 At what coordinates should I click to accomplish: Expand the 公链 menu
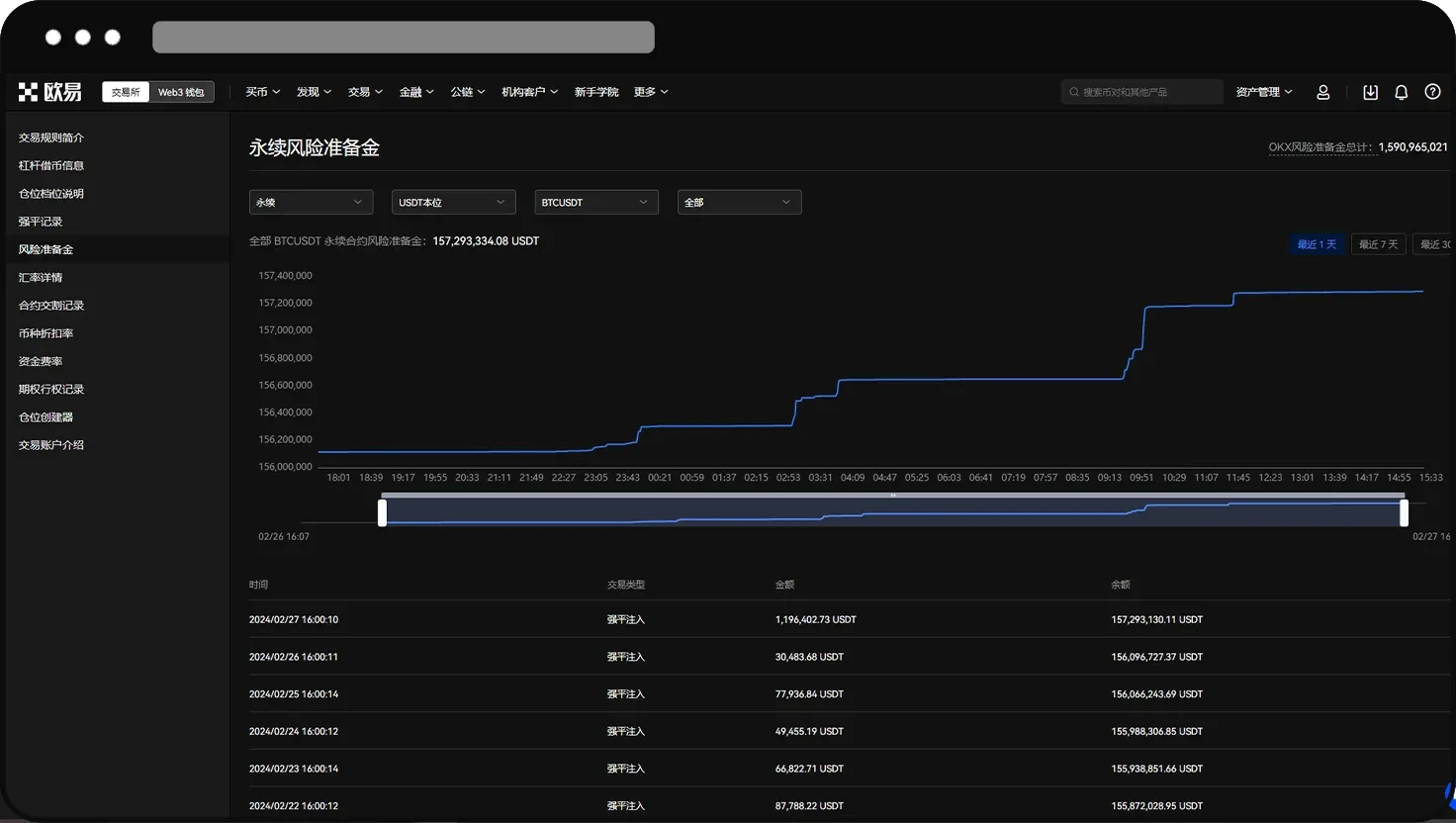[x=468, y=92]
